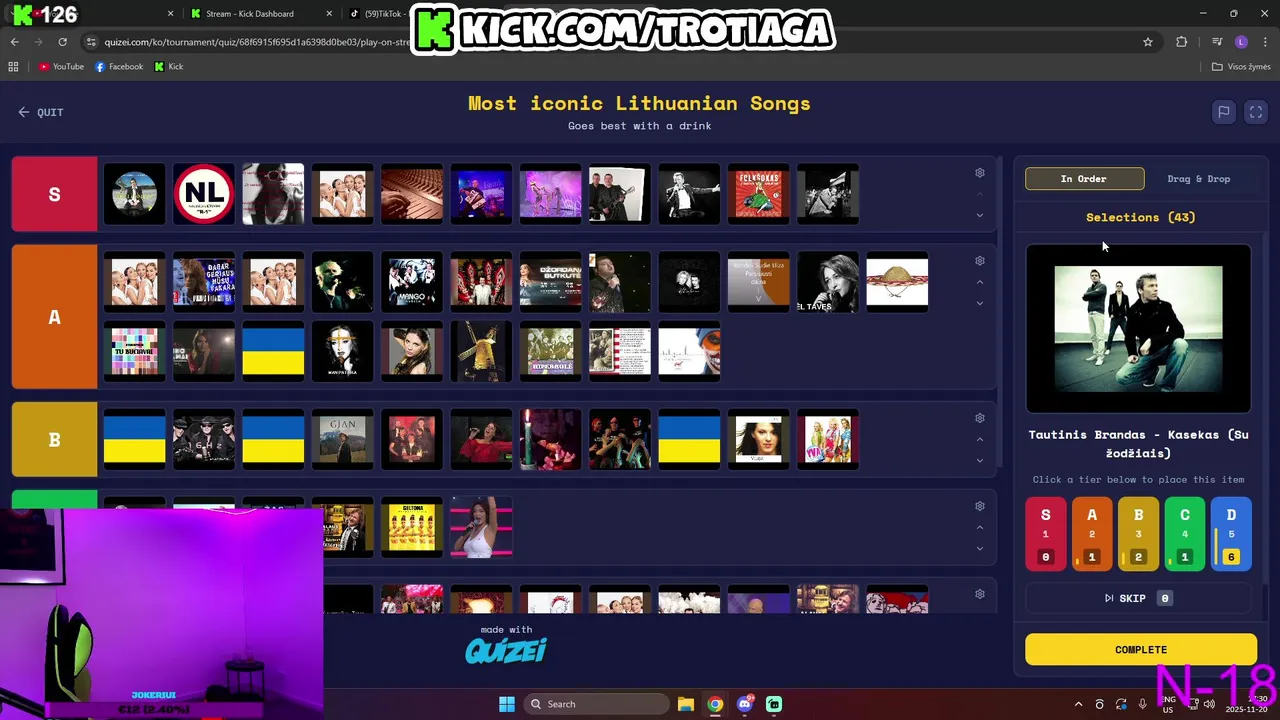Screen dimensions: 1280x720
Task: Open the Windows Start menu
Action: [507, 704]
